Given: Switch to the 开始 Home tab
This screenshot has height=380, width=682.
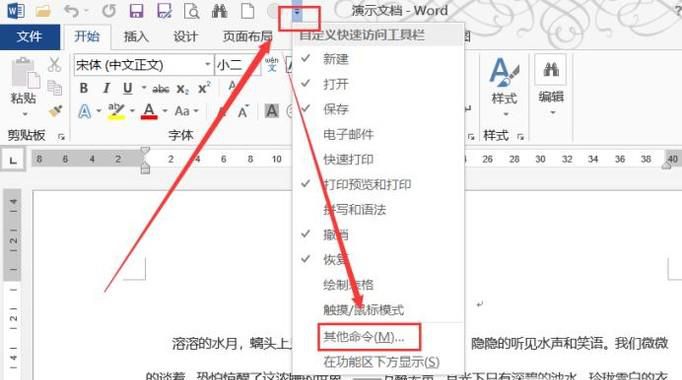Looking at the screenshot, I should click(x=87, y=37).
